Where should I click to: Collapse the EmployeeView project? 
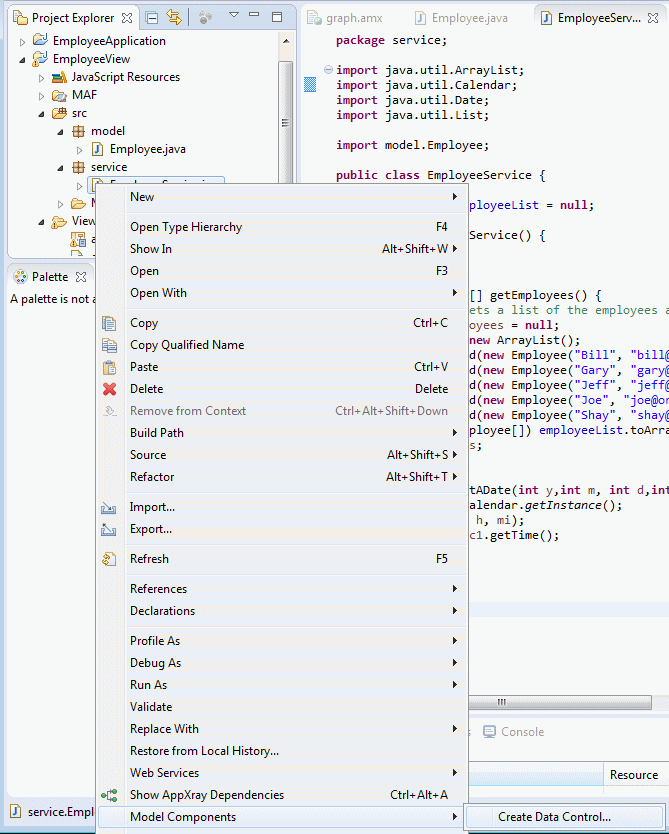coord(22,60)
